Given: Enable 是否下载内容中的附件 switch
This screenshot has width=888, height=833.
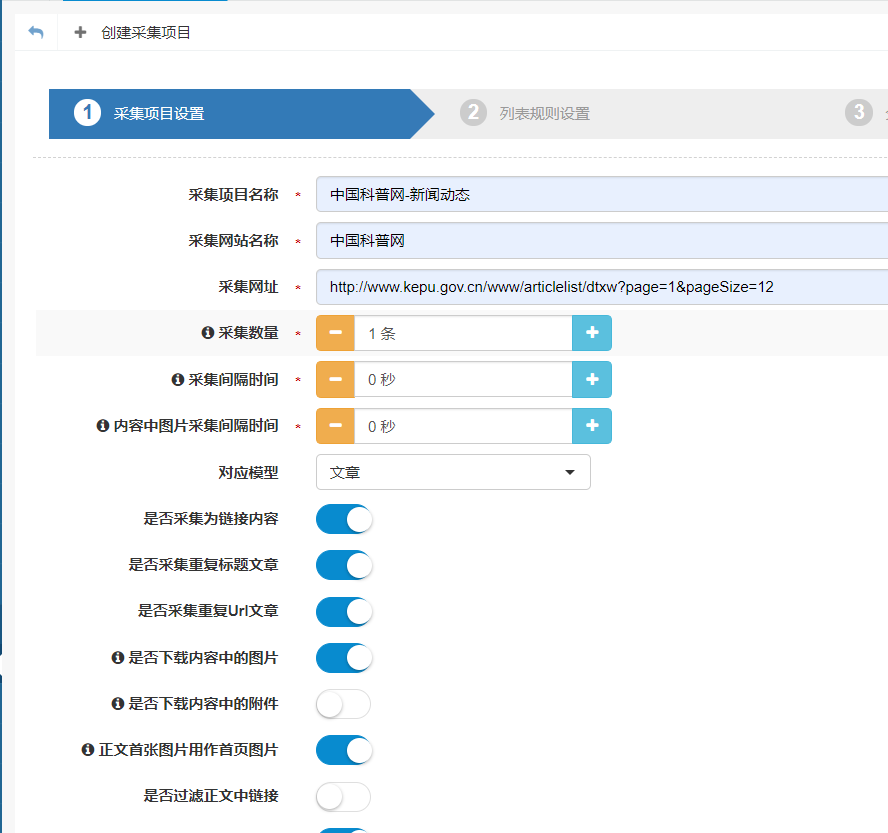Looking at the screenshot, I should [344, 704].
